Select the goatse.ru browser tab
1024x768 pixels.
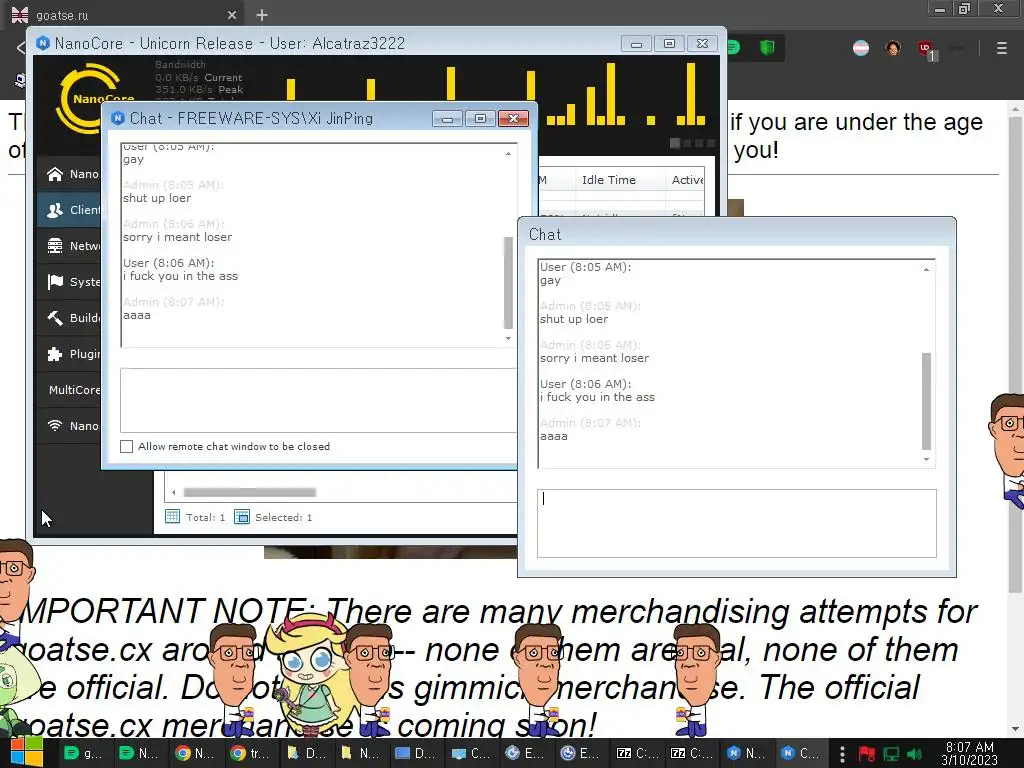pos(124,14)
